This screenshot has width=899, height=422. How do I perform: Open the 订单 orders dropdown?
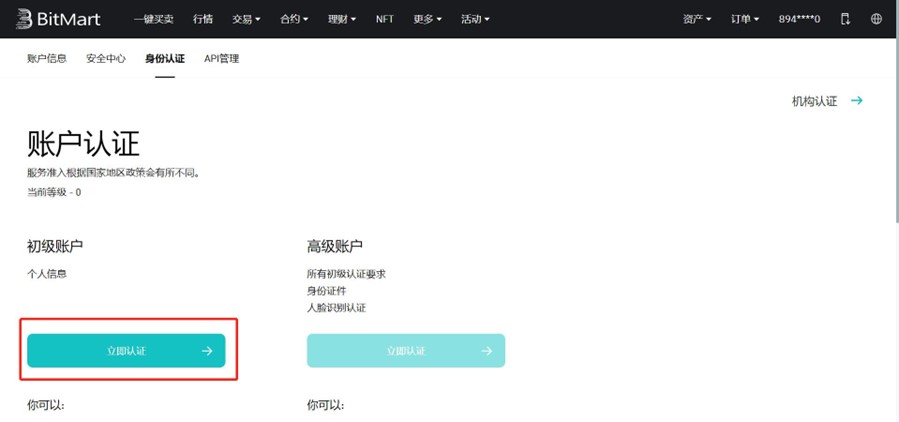745,19
